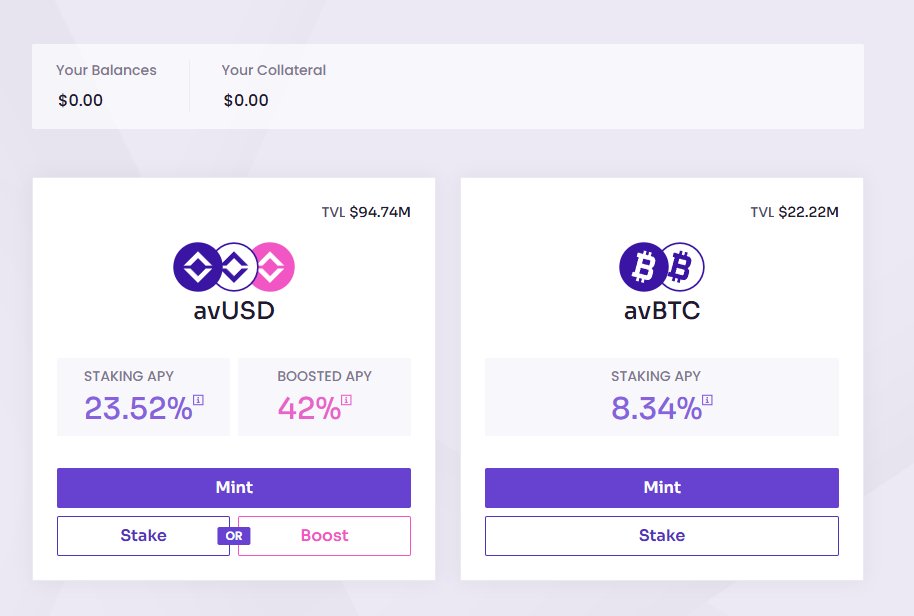Click the info icon beside 8.34% staking APY
This screenshot has height=616, width=914.
pyautogui.click(x=707, y=400)
